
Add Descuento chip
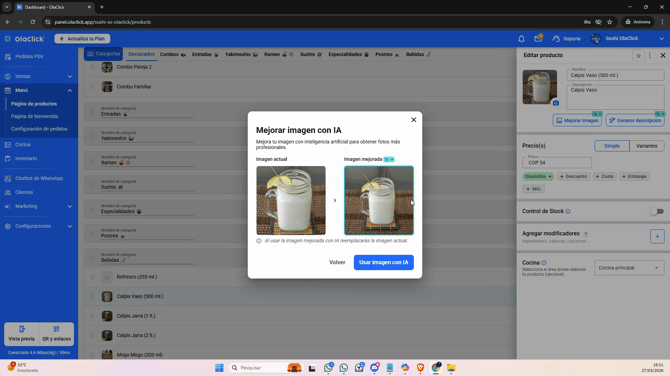(x=574, y=176)
